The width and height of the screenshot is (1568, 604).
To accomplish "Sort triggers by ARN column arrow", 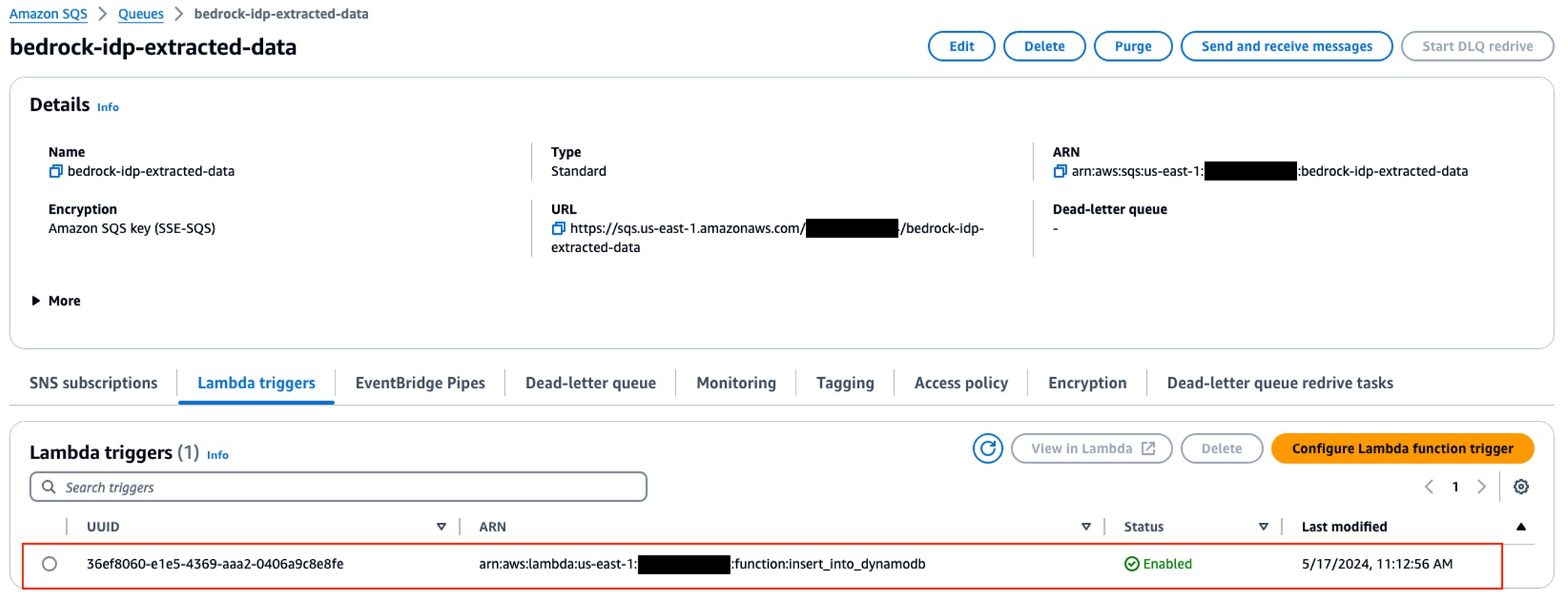I will pyautogui.click(x=1086, y=527).
